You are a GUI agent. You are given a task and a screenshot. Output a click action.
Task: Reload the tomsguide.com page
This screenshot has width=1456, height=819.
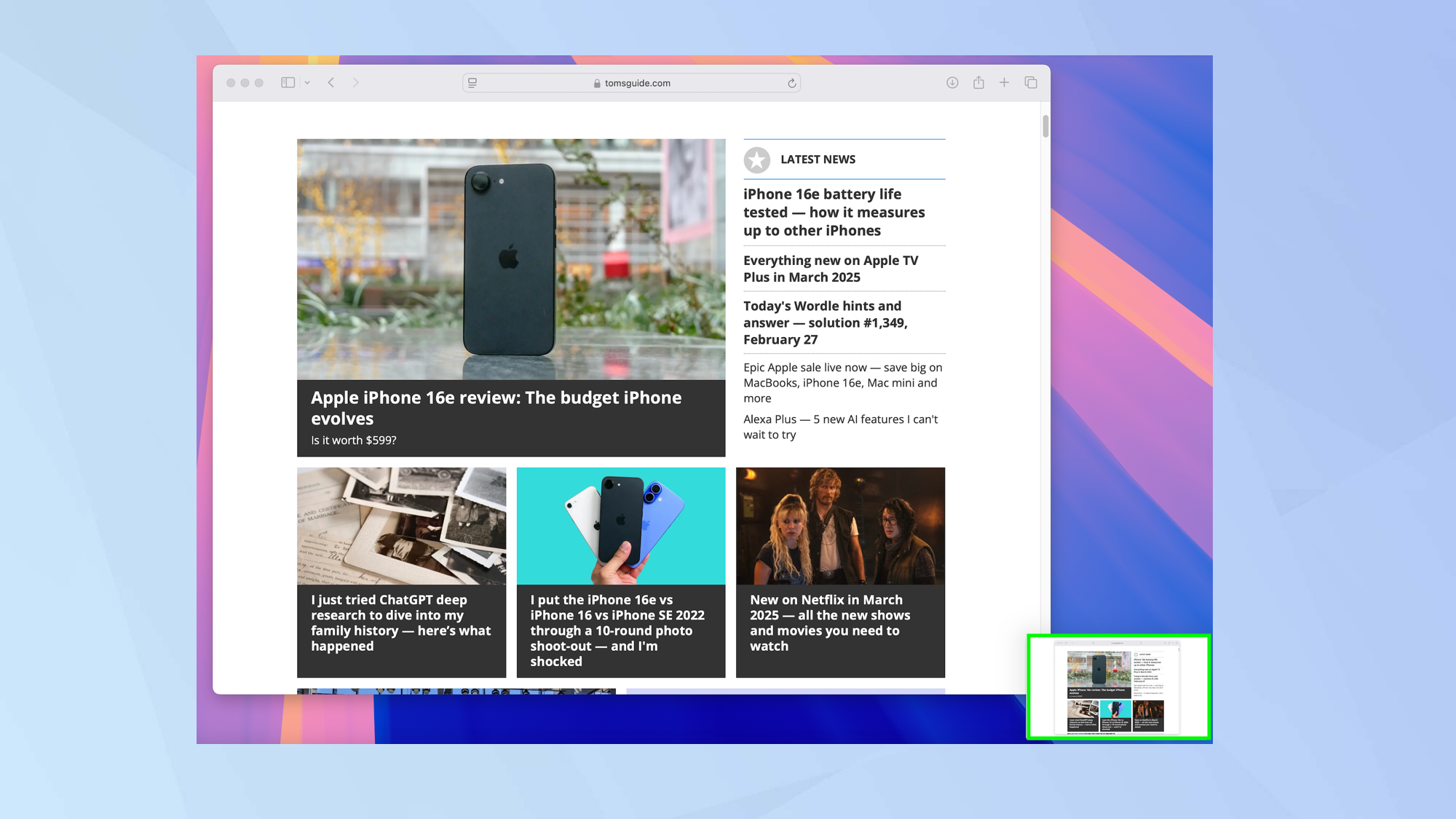[791, 82]
